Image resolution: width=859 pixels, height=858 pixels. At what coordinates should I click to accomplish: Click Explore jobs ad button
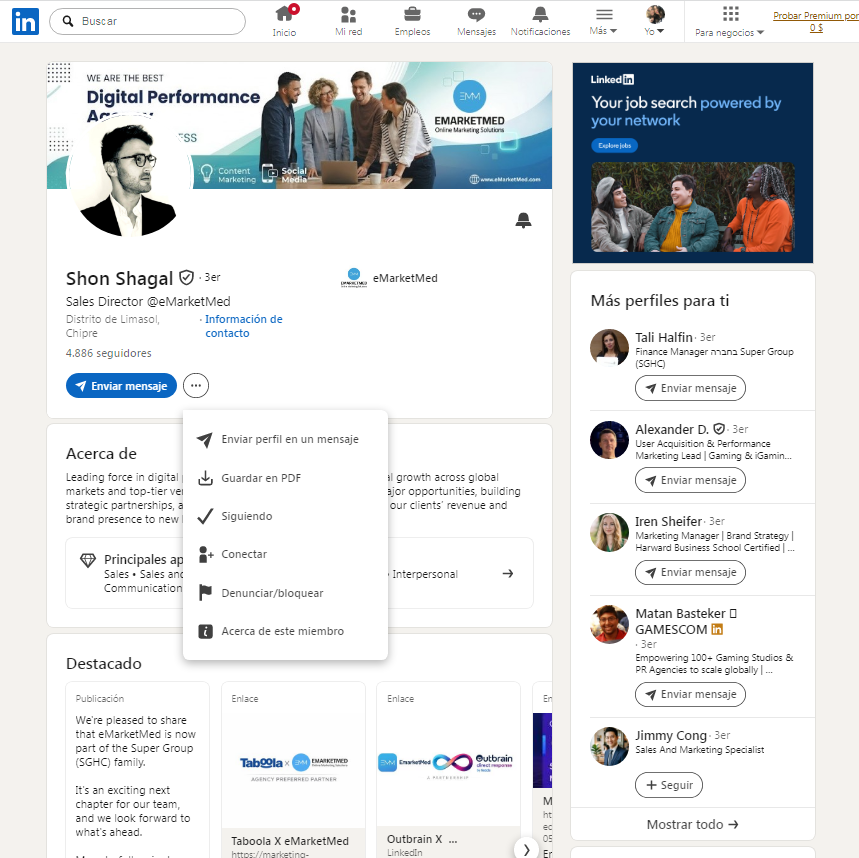click(614, 146)
